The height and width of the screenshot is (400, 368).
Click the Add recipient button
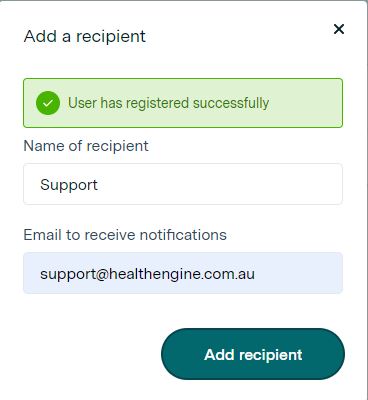click(253, 354)
